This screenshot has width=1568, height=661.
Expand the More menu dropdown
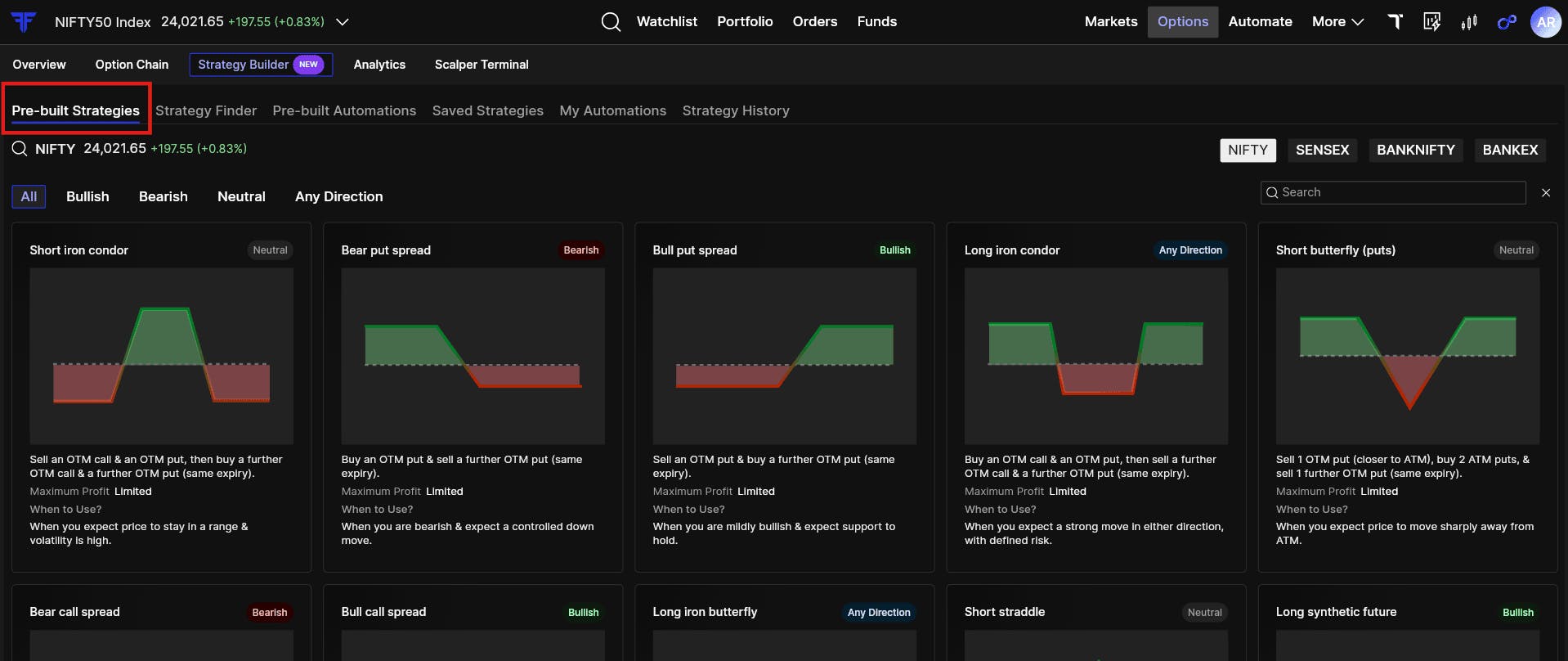coord(1337,22)
